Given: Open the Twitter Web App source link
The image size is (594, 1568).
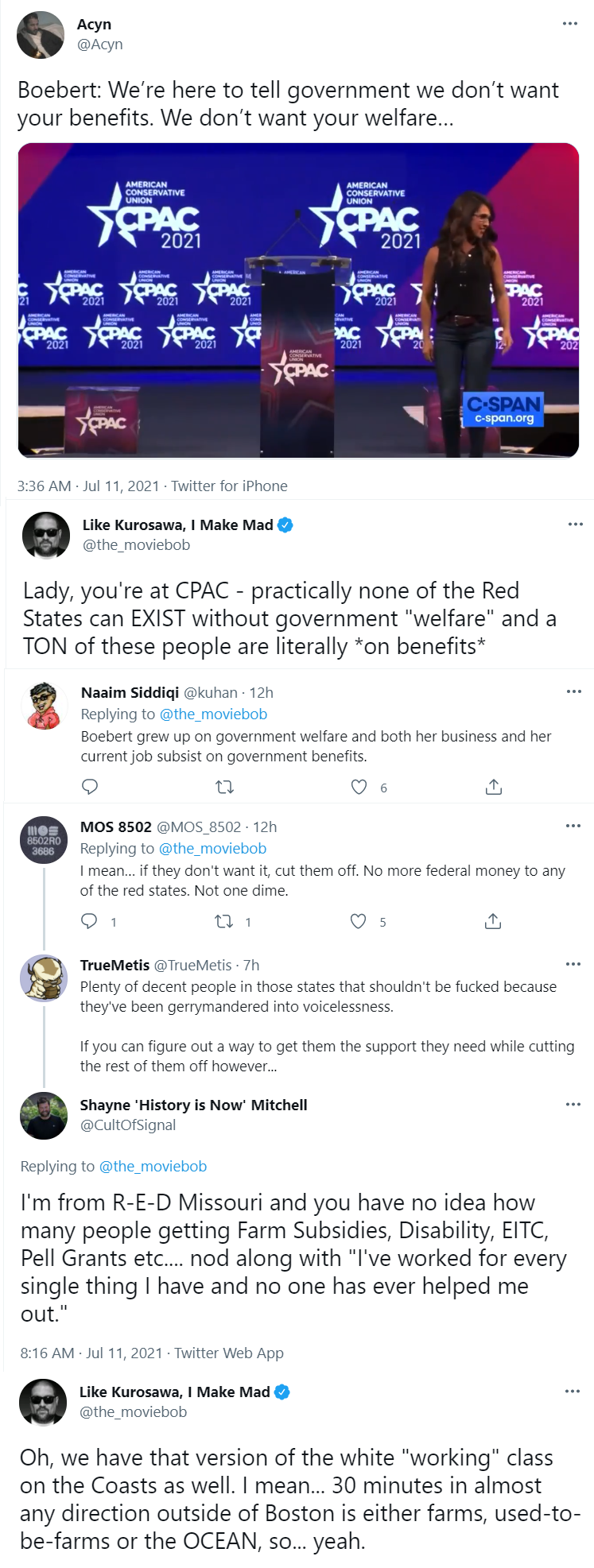Looking at the screenshot, I should tap(229, 1353).
